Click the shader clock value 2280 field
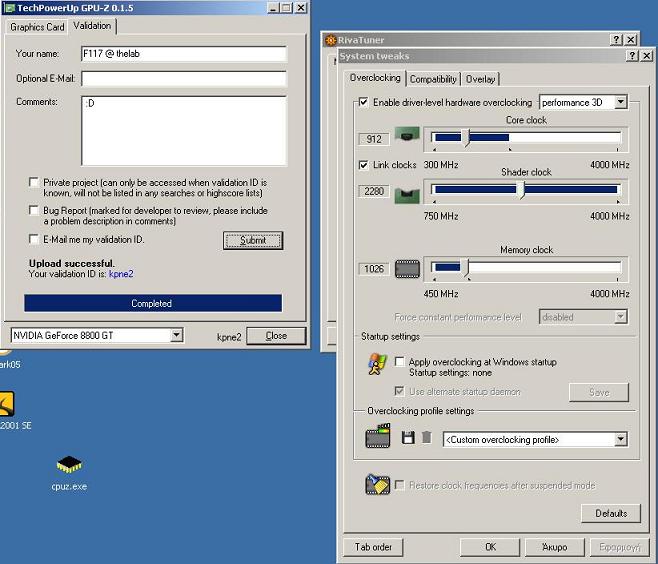This screenshot has width=658, height=564. [x=373, y=191]
